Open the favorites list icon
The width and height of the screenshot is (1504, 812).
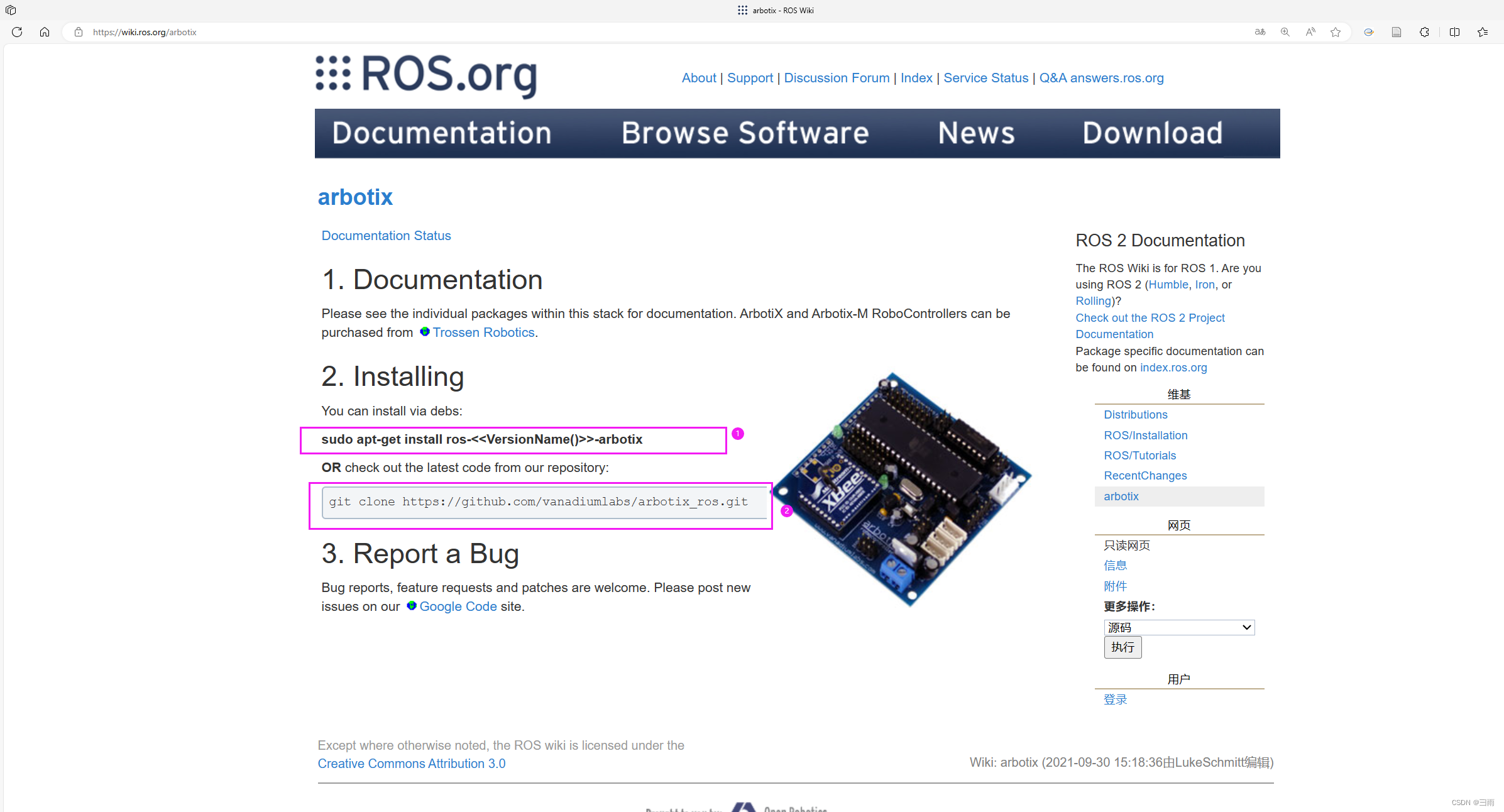click(x=1483, y=32)
